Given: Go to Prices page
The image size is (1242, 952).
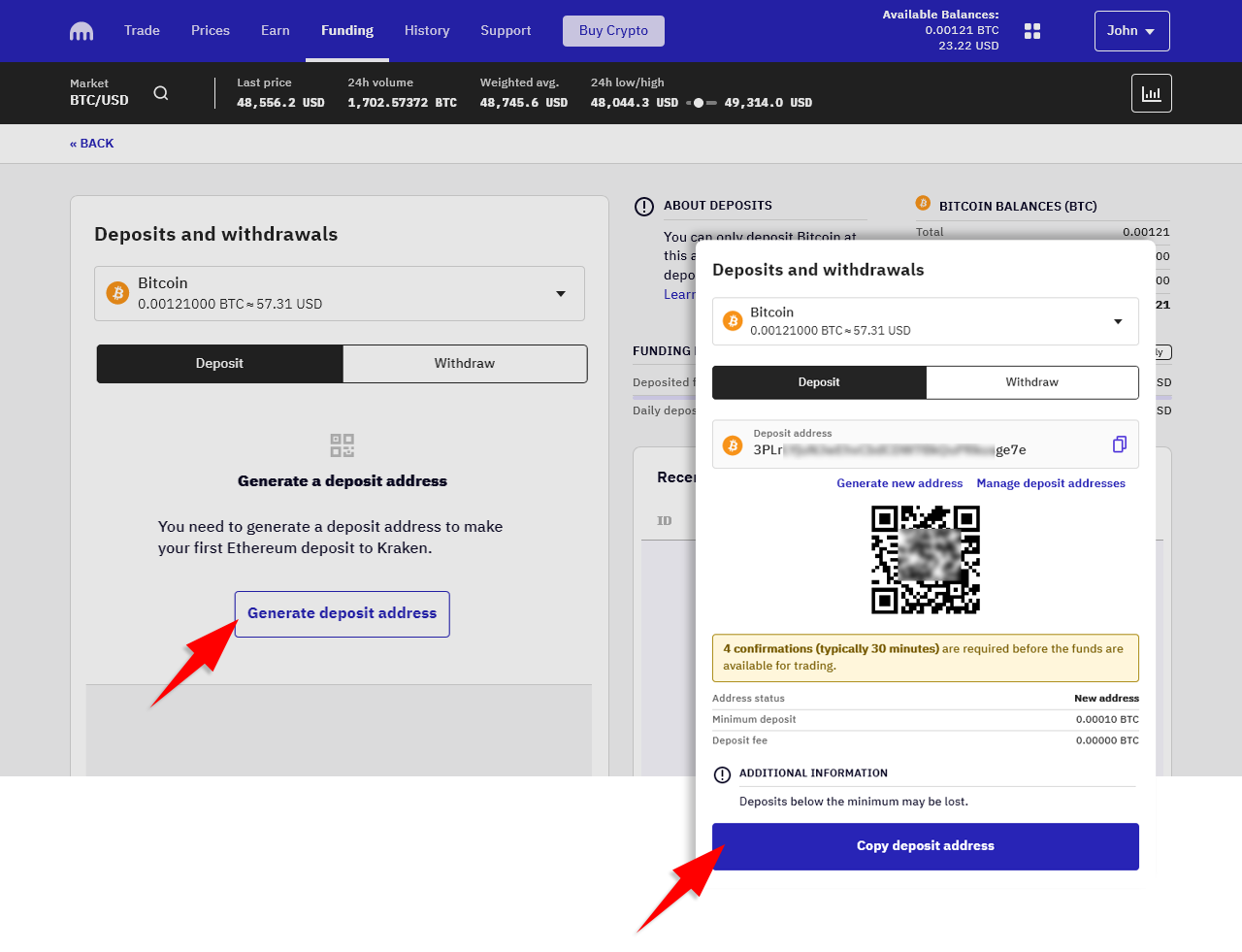Looking at the screenshot, I should pos(211,30).
